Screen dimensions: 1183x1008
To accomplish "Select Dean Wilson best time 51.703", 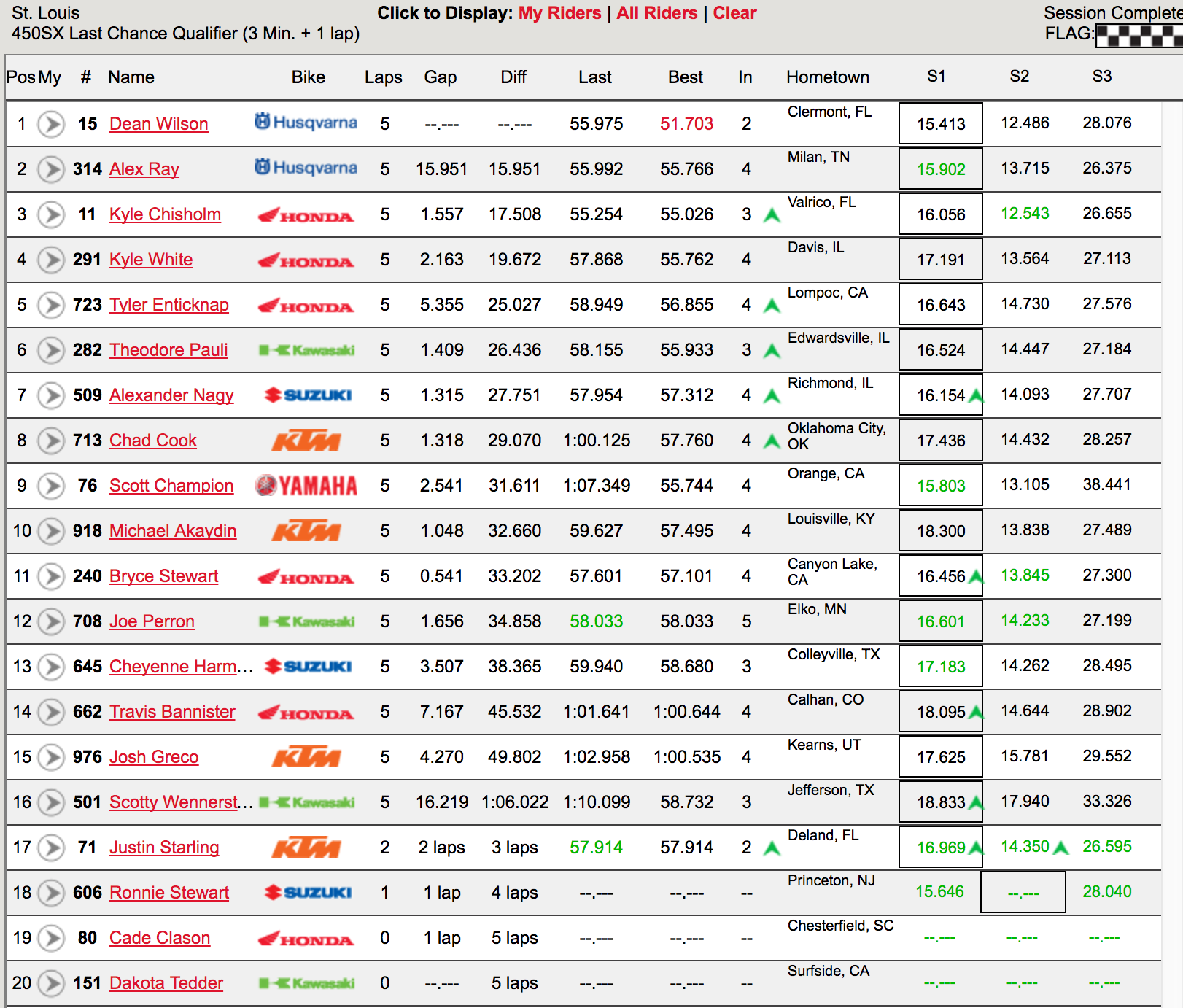I will (687, 124).
